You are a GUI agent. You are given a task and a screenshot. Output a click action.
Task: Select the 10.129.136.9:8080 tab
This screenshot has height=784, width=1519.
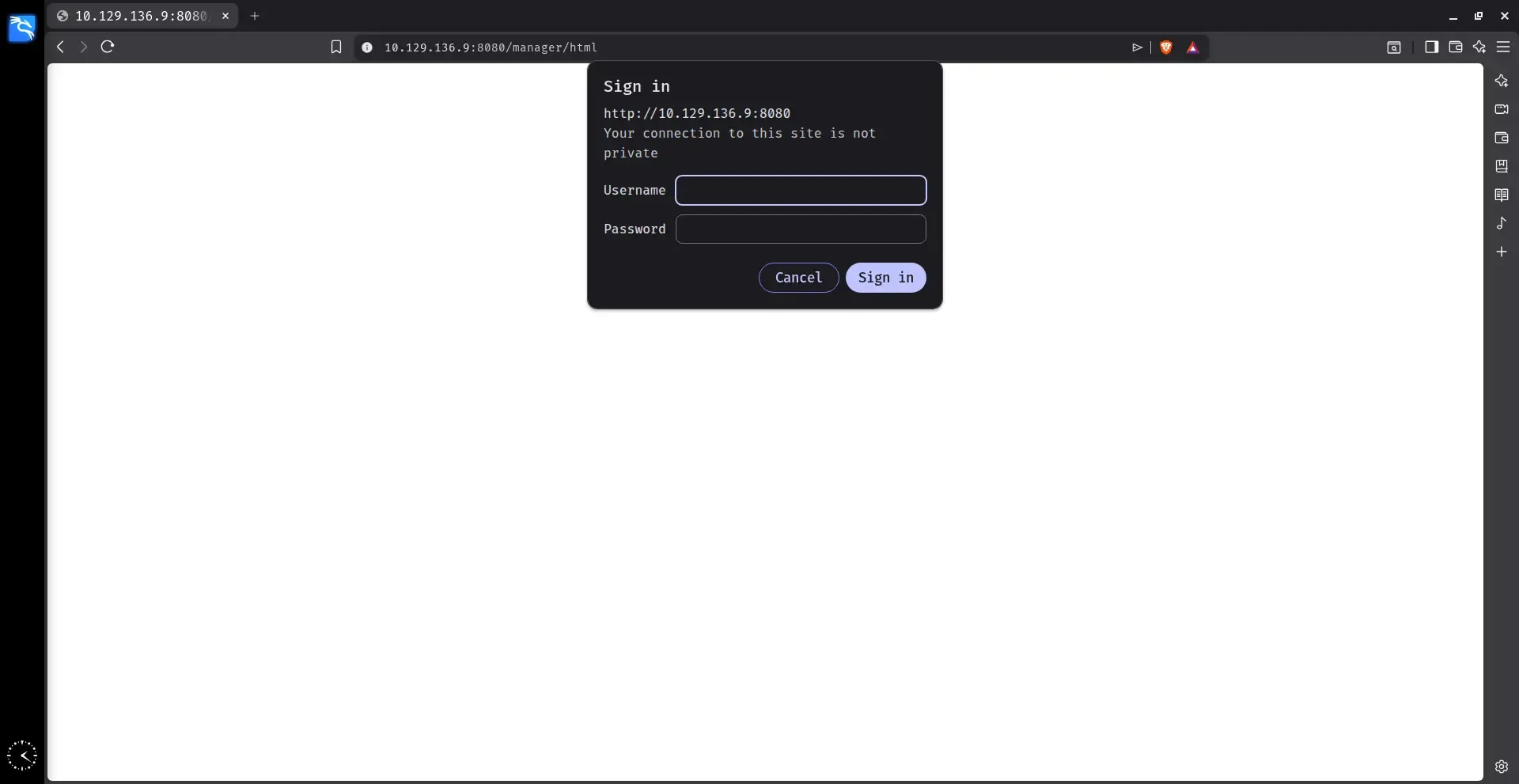(x=142, y=16)
